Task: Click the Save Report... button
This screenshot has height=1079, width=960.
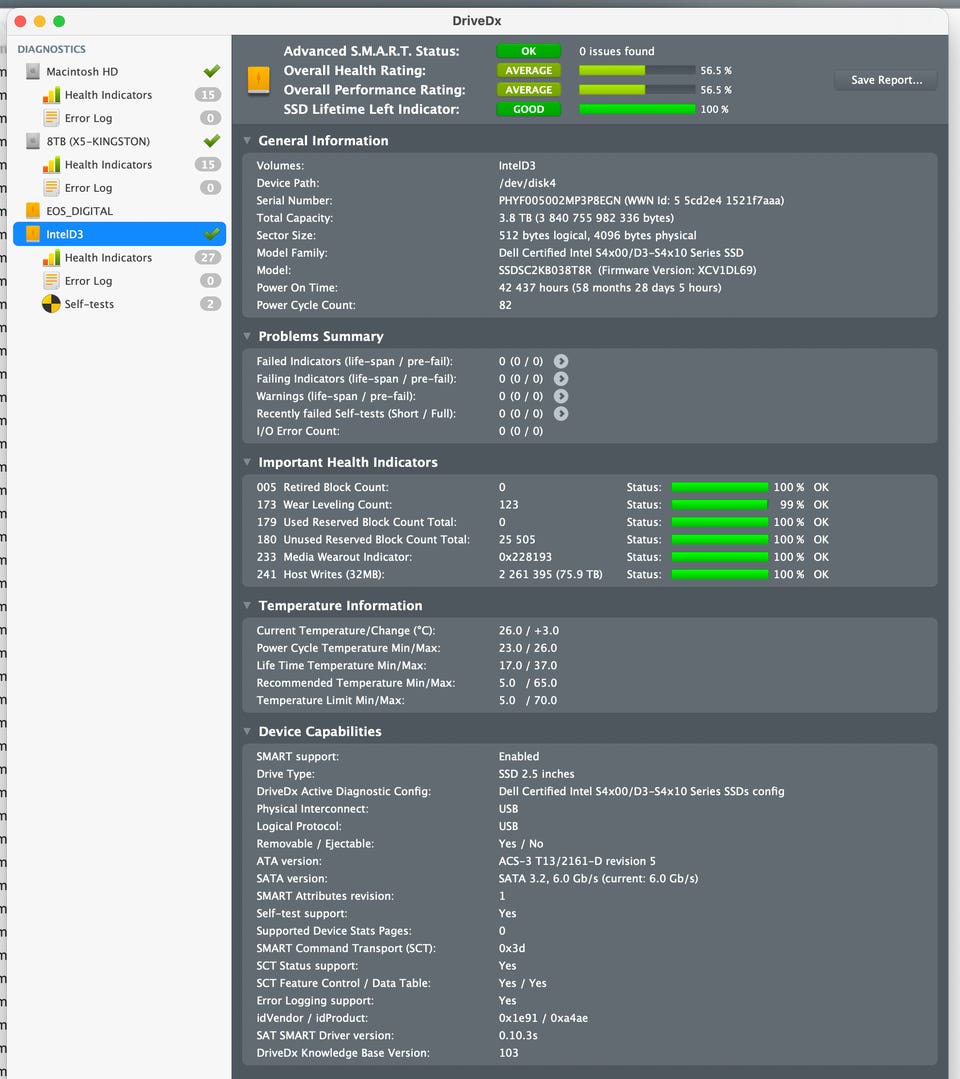Action: click(886, 80)
